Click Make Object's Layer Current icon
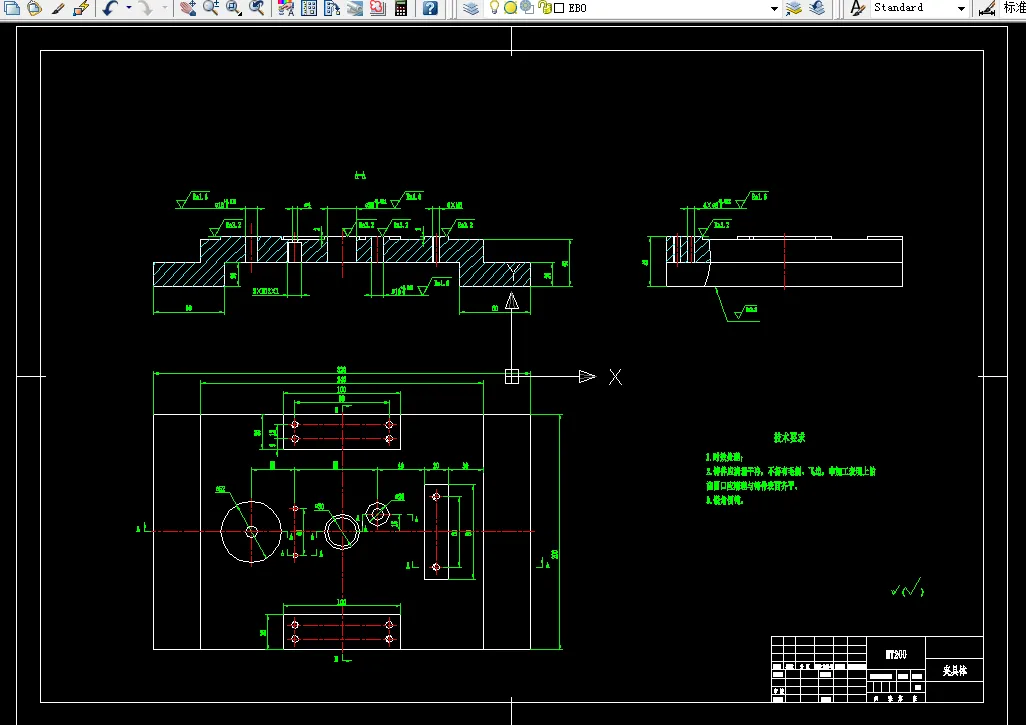 (x=794, y=8)
